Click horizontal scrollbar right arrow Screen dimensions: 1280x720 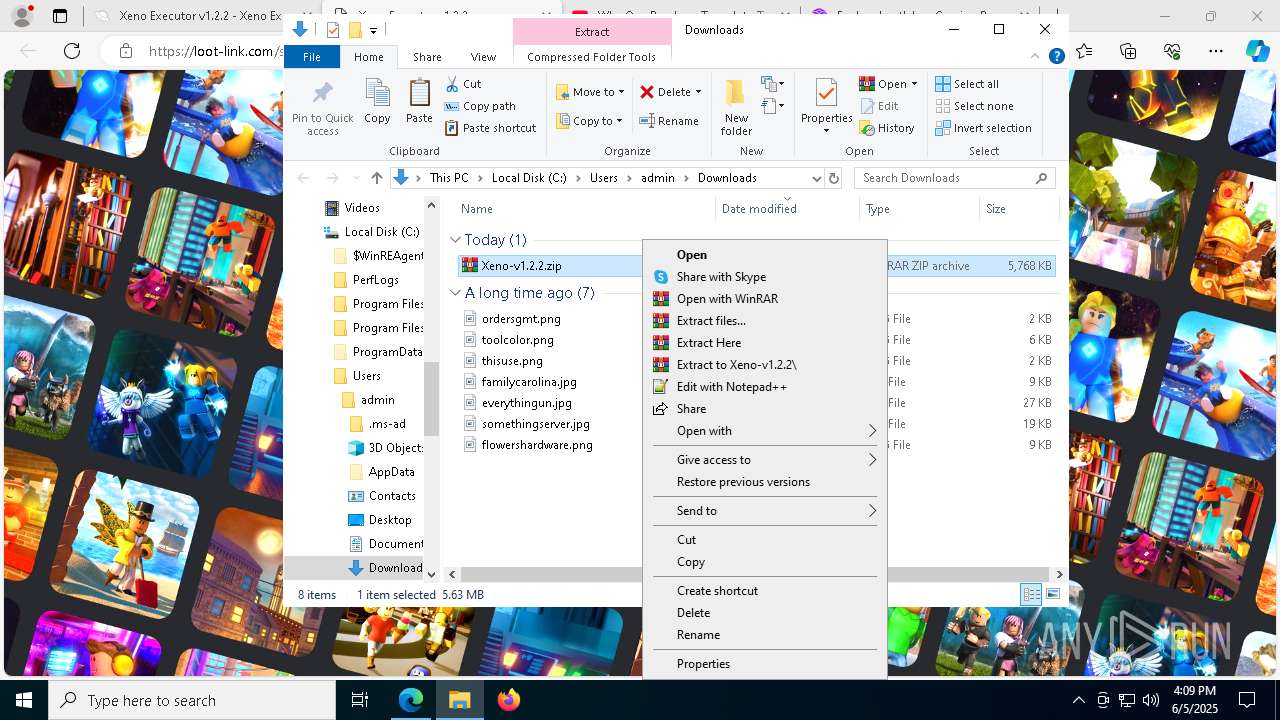point(1059,574)
